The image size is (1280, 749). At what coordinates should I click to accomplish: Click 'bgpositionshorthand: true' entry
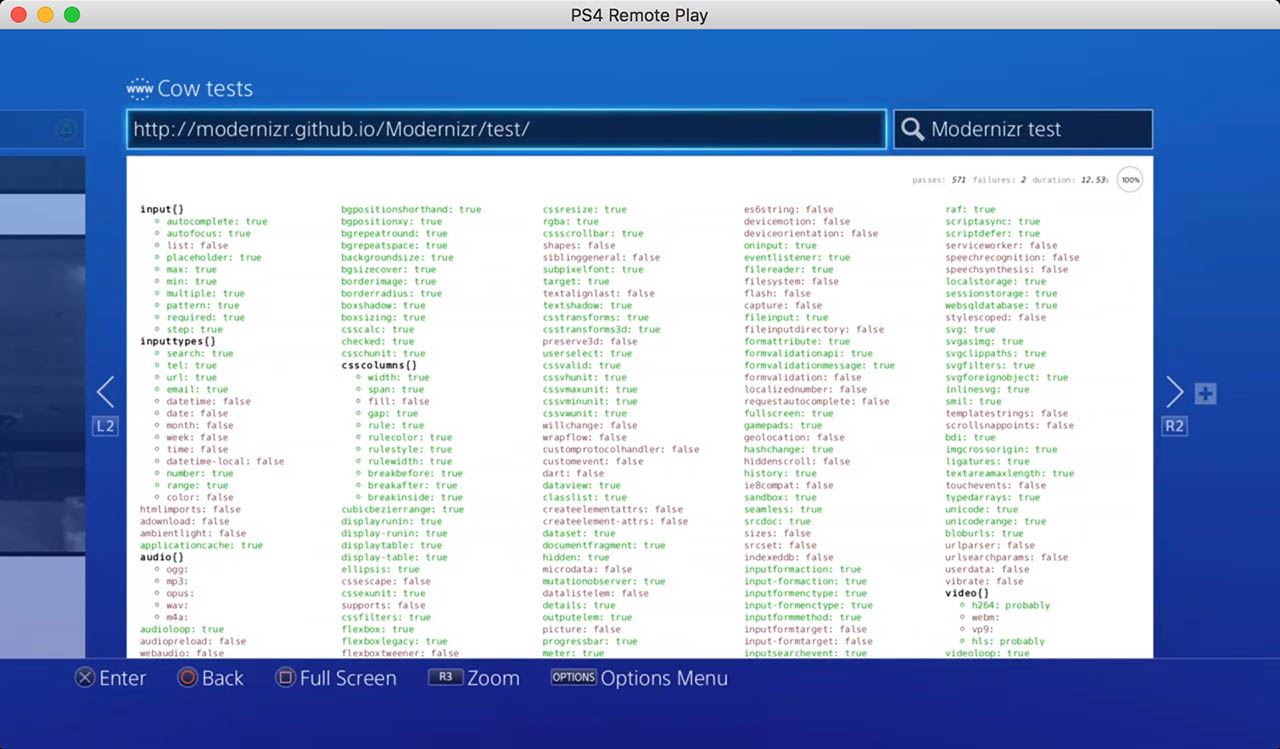pos(411,210)
